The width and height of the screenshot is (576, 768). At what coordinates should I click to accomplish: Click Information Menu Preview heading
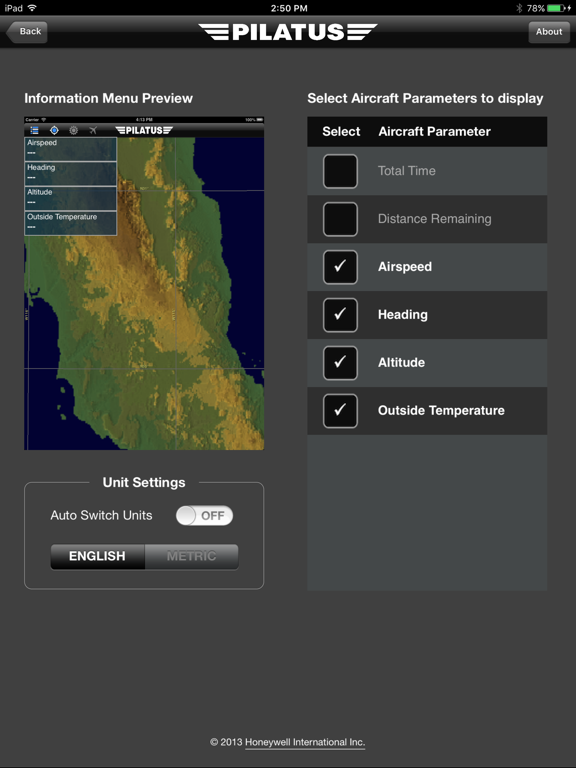[108, 98]
